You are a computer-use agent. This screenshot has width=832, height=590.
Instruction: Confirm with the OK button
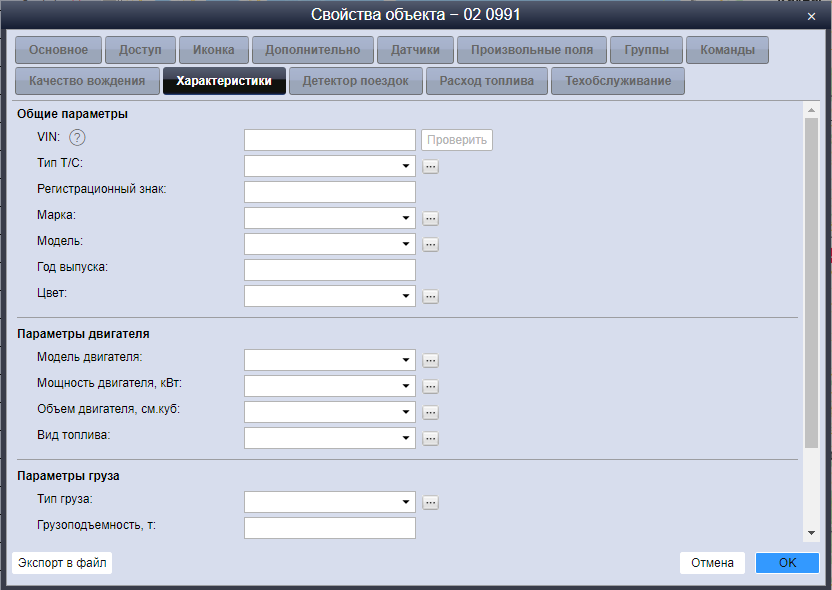(787, 563)
